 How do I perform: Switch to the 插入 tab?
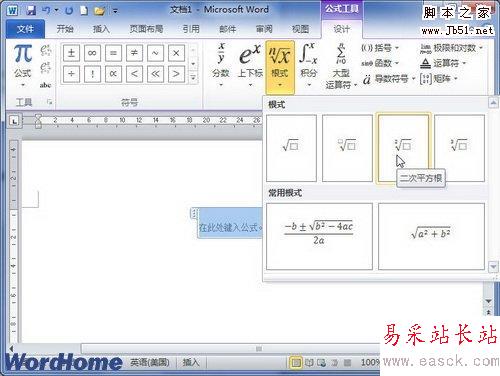pos(101,29)
